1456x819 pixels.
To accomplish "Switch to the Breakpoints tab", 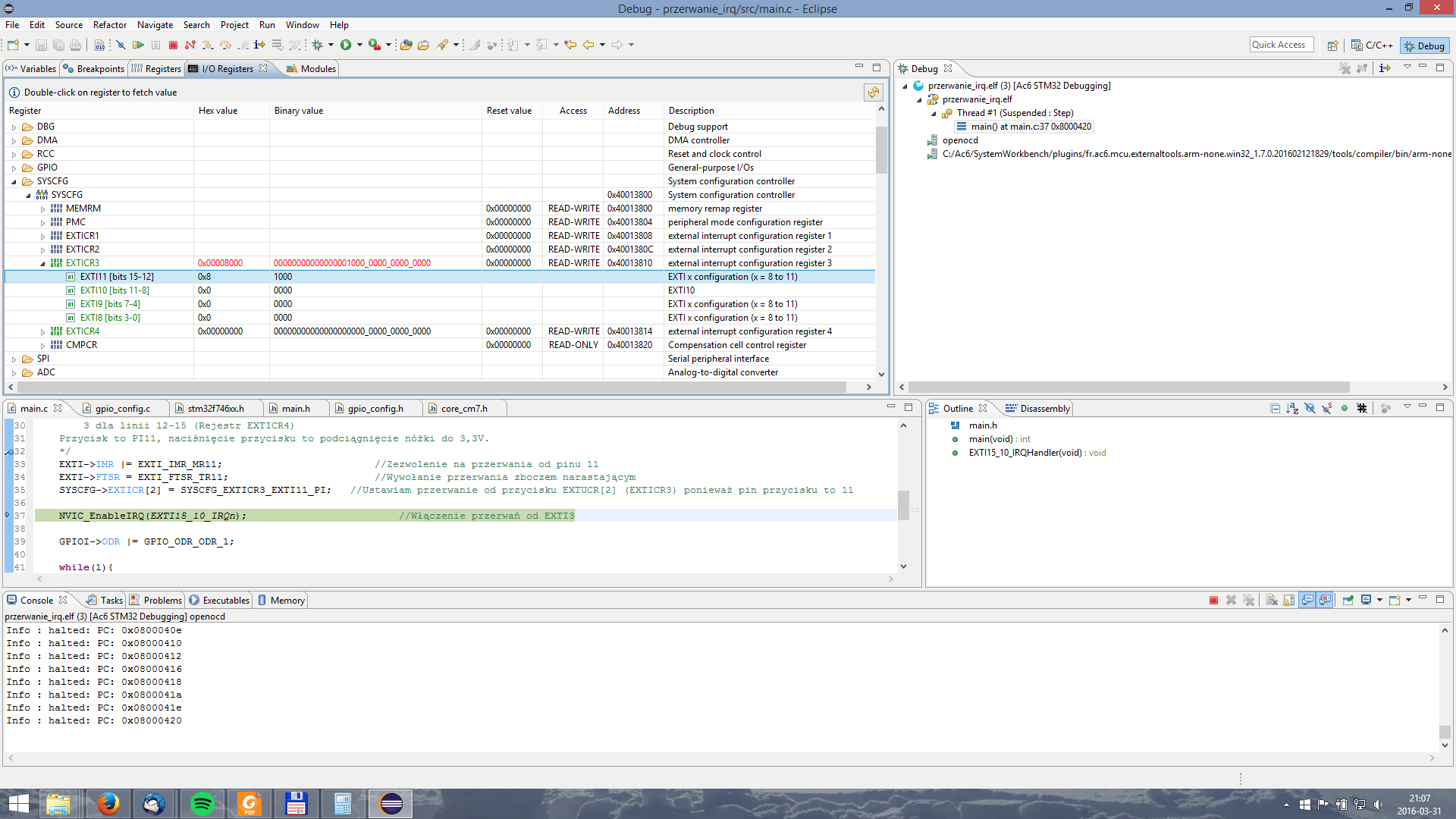I will click(94, 69).
